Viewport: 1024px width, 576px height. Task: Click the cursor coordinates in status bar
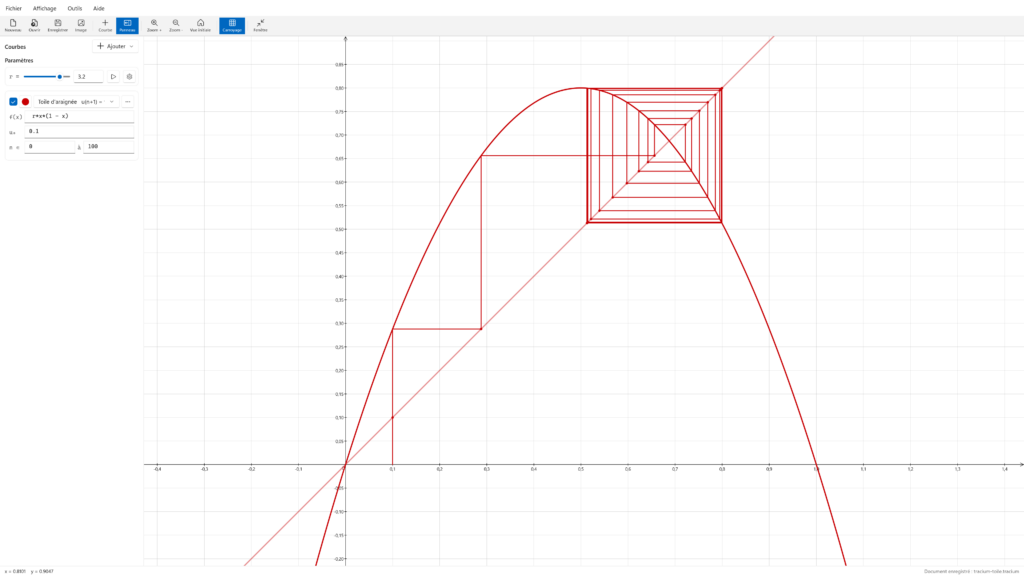29,571
